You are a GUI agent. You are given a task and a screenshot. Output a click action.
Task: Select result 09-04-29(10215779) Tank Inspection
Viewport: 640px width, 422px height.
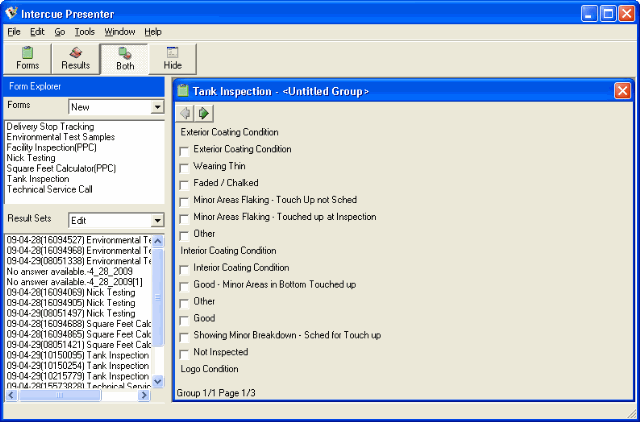pyautogui.click(x=78, y=376)
